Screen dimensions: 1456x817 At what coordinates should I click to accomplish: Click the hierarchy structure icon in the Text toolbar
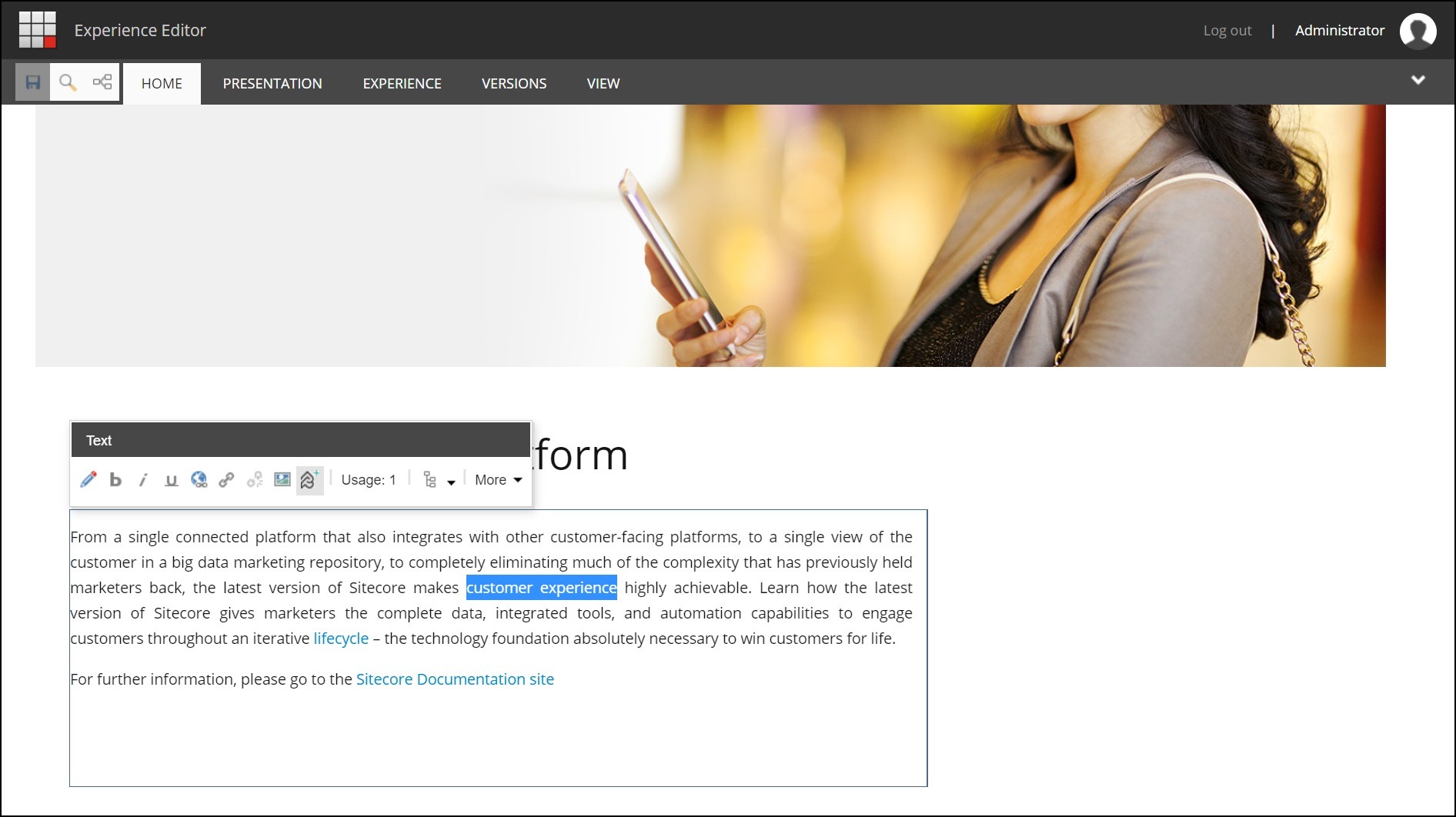430,480
